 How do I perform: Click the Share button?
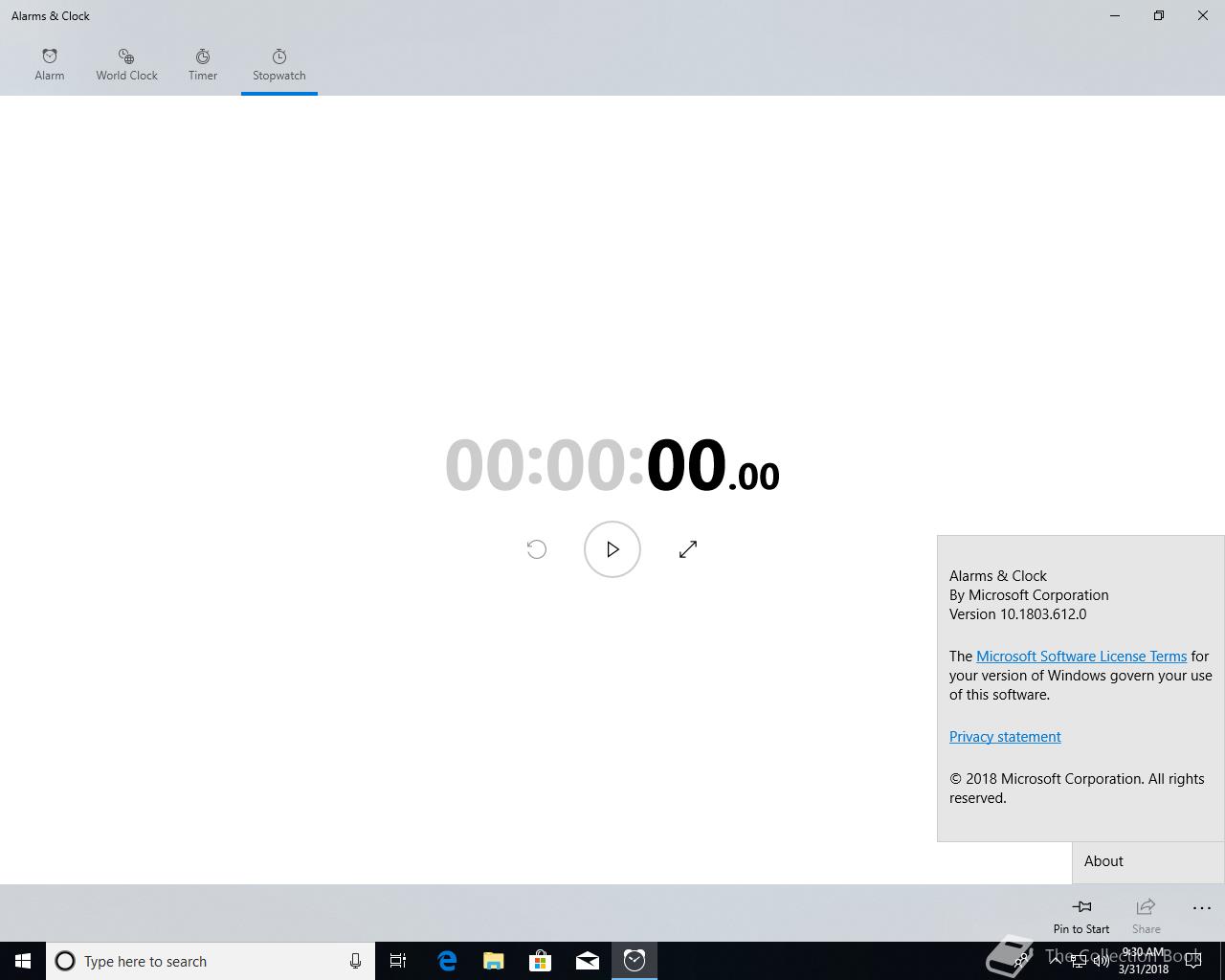click(1146, 915)
